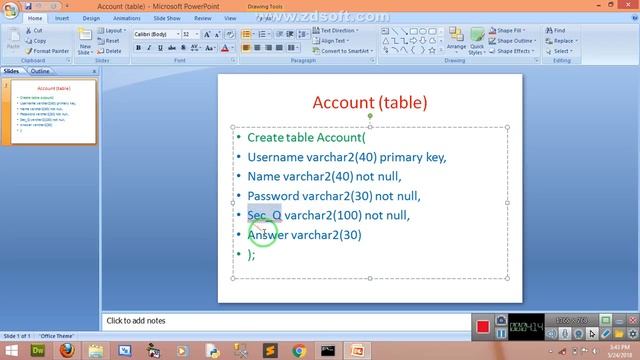Open Firefox from the taskbar
640x360 pixels.
pyautogui.click(x=67, y=351)
